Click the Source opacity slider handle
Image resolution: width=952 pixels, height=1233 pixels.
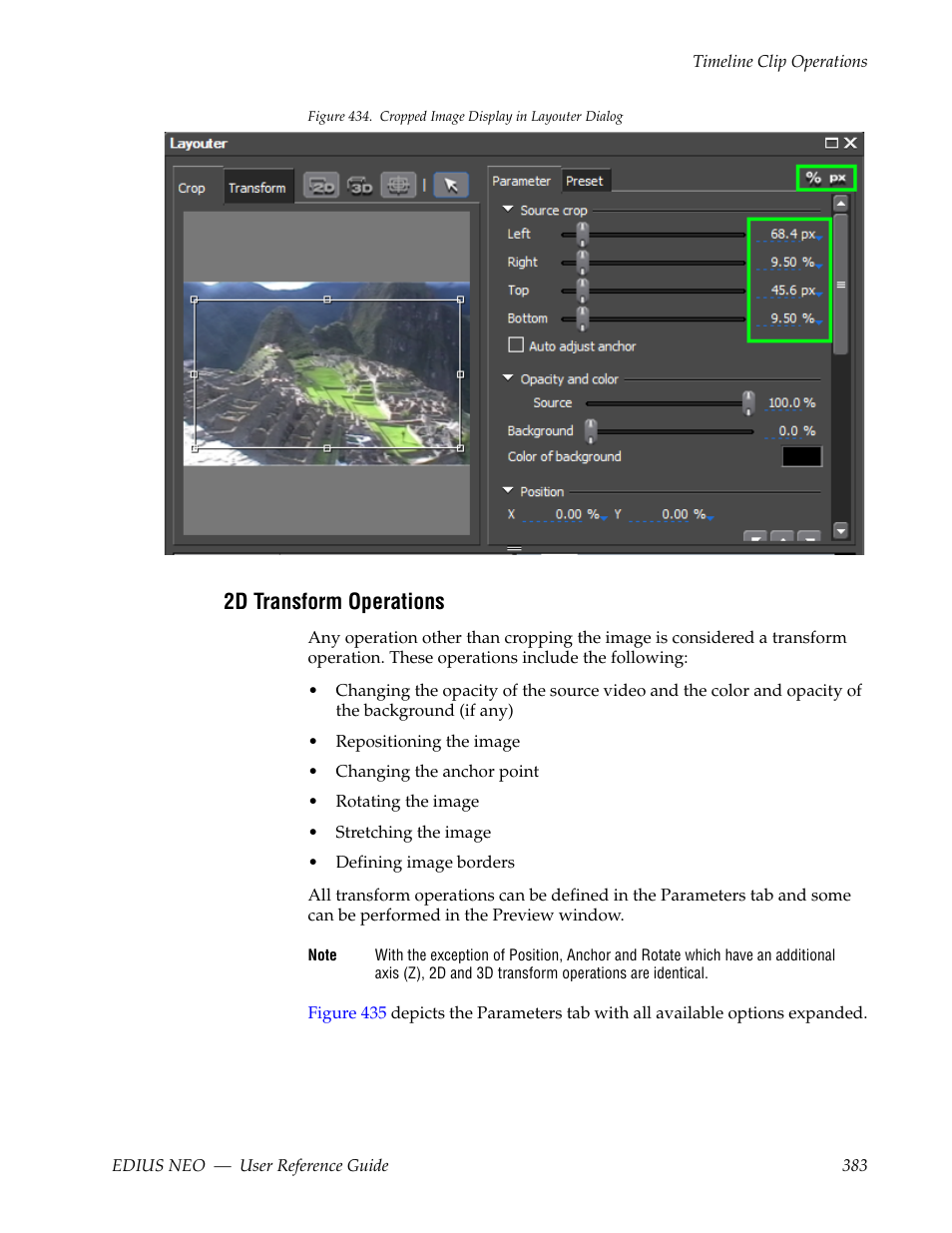pos(748,402)
